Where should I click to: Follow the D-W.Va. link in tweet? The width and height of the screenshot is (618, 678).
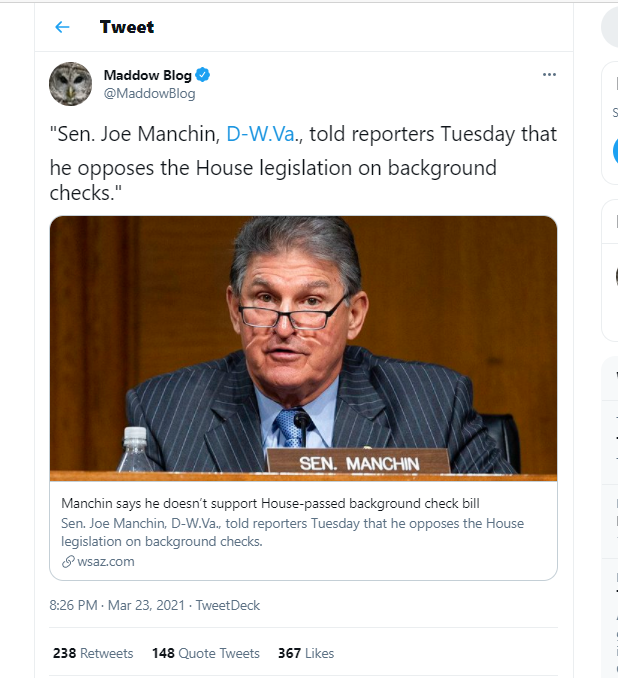(261, 134)
